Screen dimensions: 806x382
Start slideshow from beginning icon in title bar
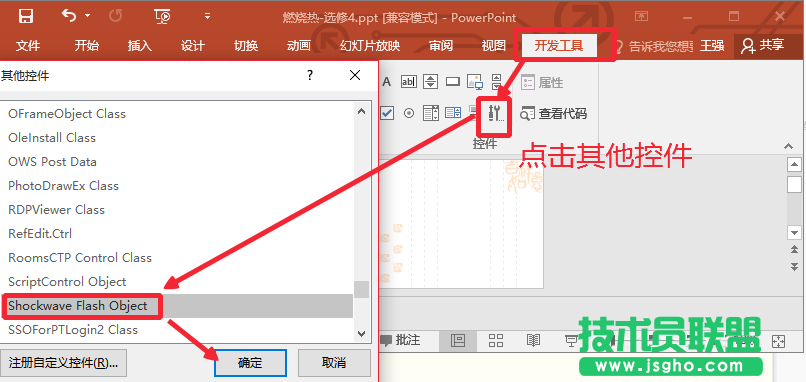(x=162, y=16)
